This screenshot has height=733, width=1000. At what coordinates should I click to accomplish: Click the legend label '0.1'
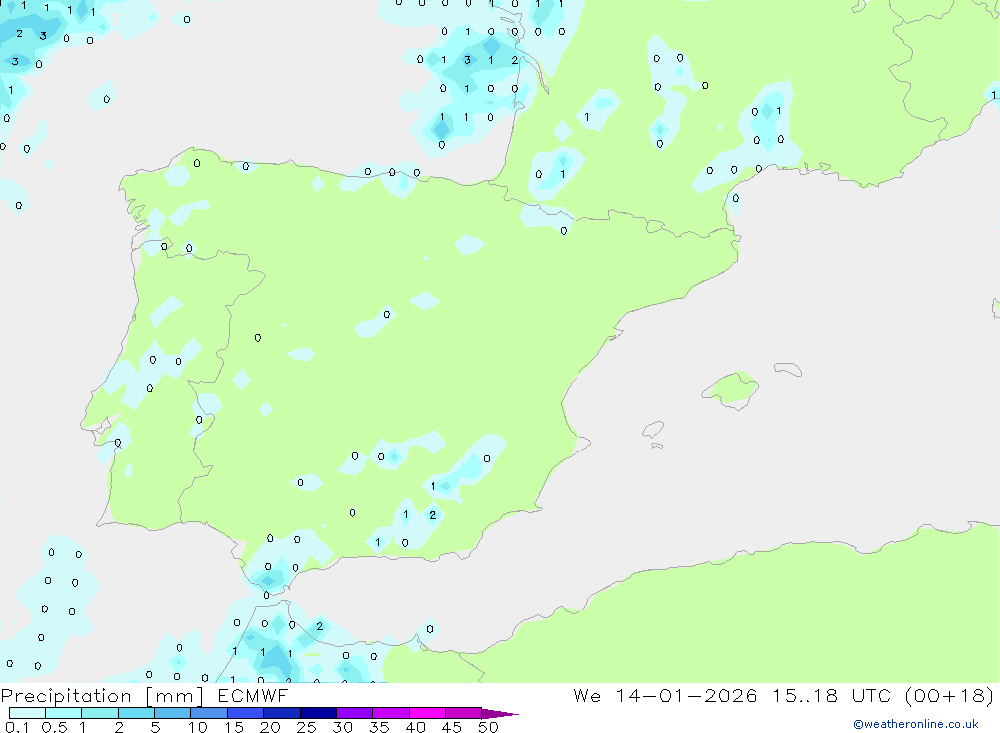pos(17,727)
